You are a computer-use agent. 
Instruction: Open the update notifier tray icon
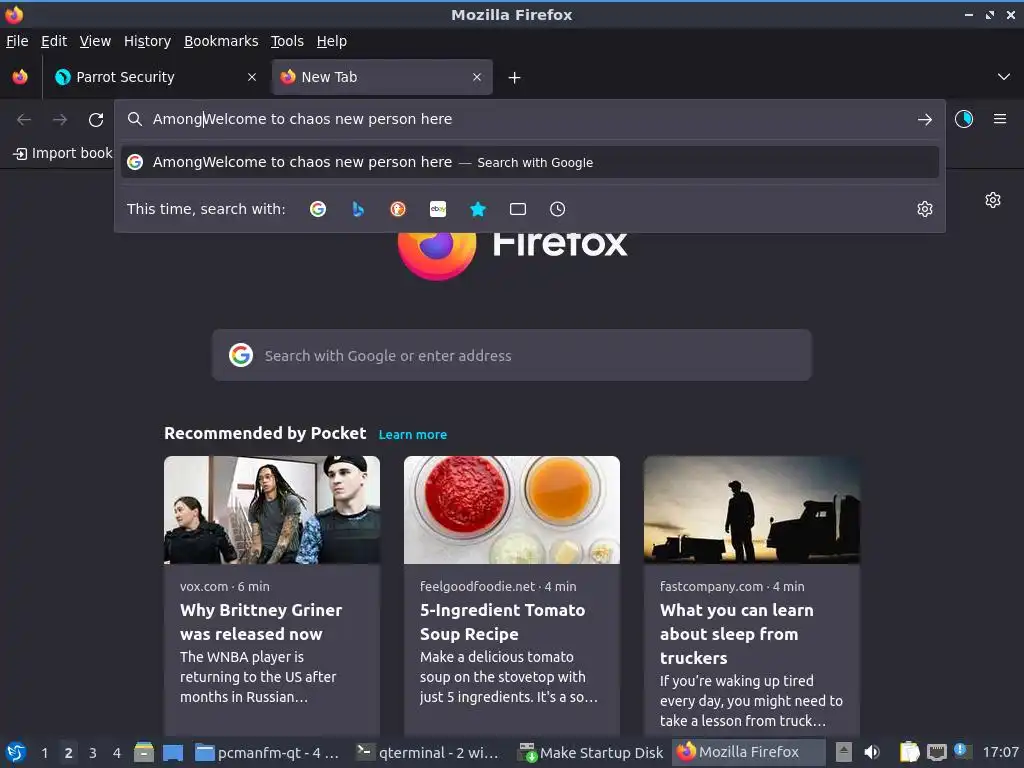(x=962, y=751)
